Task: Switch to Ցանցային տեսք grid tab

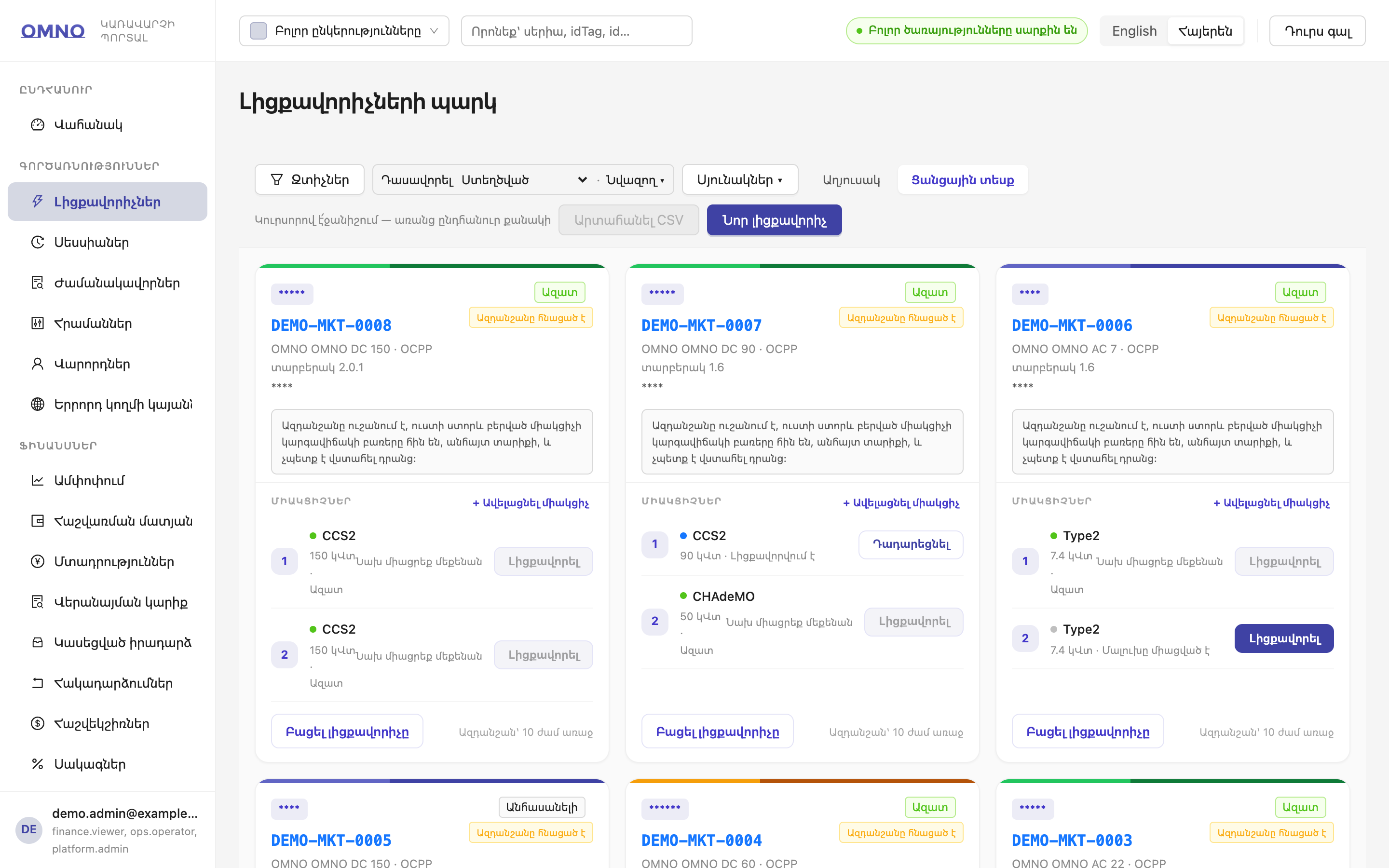Action: [963, 180]
